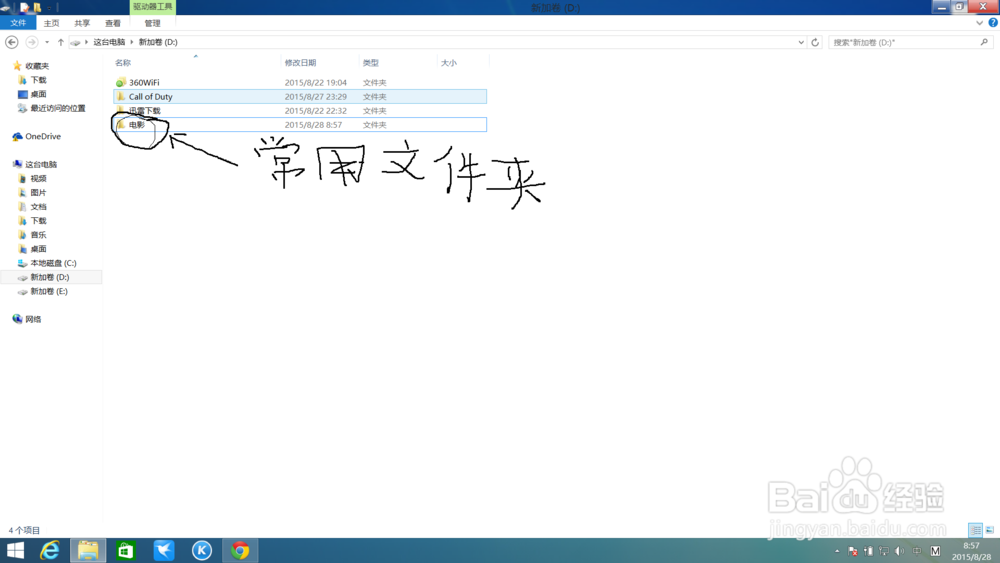Click 这台电脑 in address breadcrumb
Image resolution: width=1000 pixels, height=563 pixels.
(x=109, y=42)
